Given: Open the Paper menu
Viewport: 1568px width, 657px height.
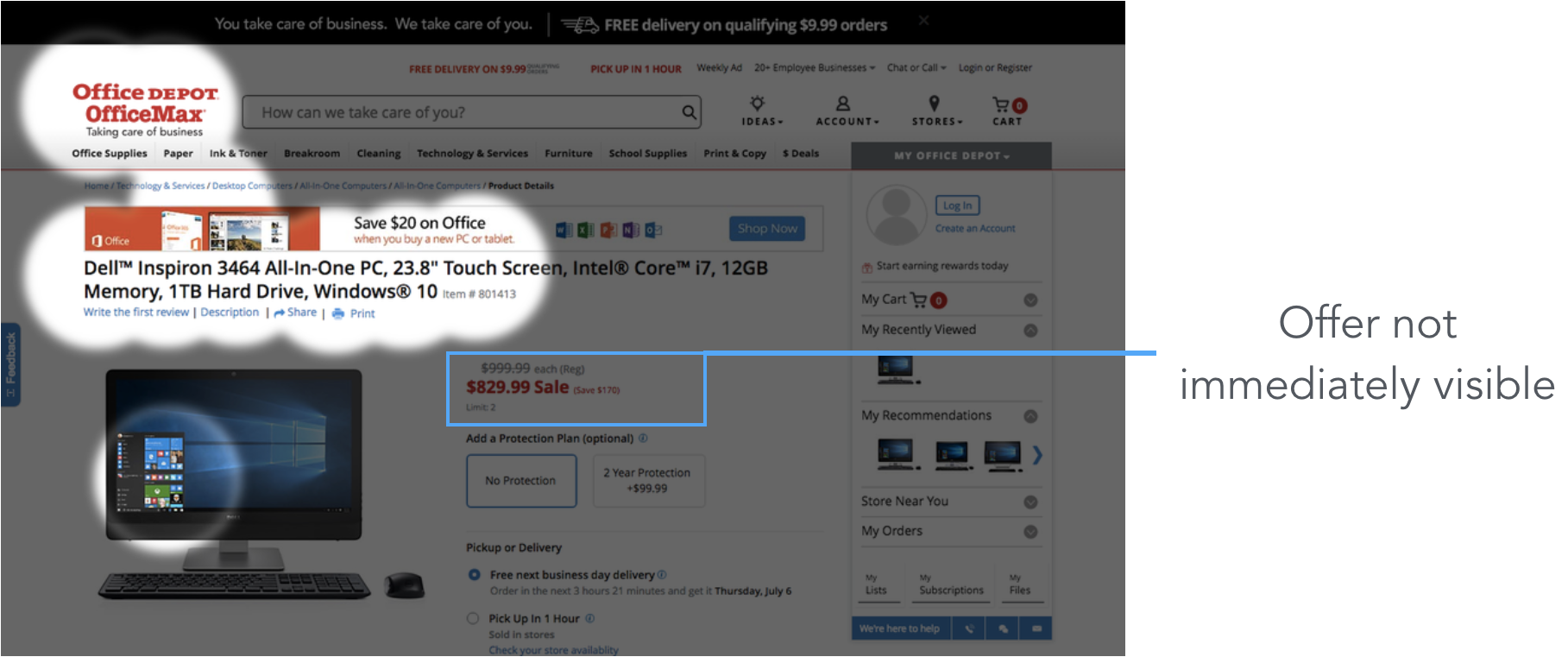Looking at the screenshot, I should coord(179,154).
